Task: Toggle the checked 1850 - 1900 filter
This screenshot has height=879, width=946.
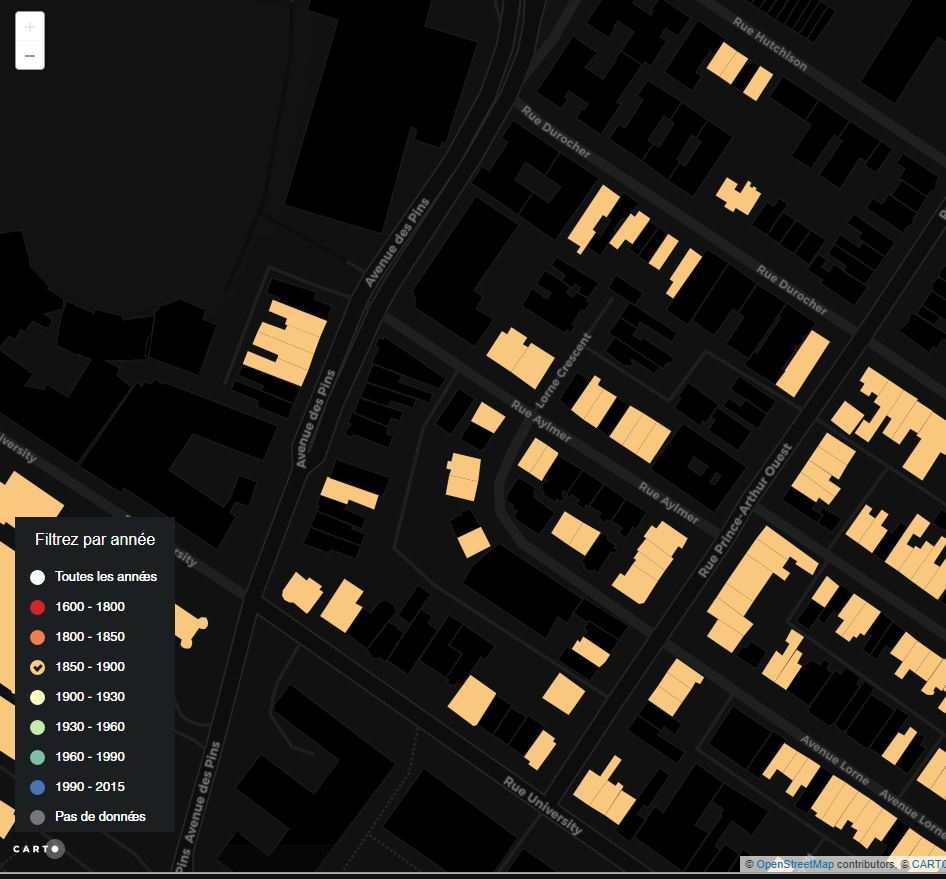Action: tap(38, 667)
